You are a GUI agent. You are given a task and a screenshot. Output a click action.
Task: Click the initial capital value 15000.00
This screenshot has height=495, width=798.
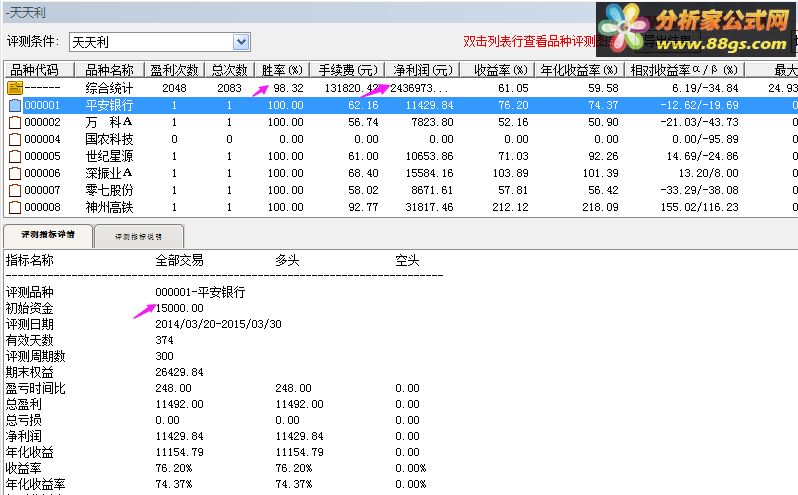[180, 308]
